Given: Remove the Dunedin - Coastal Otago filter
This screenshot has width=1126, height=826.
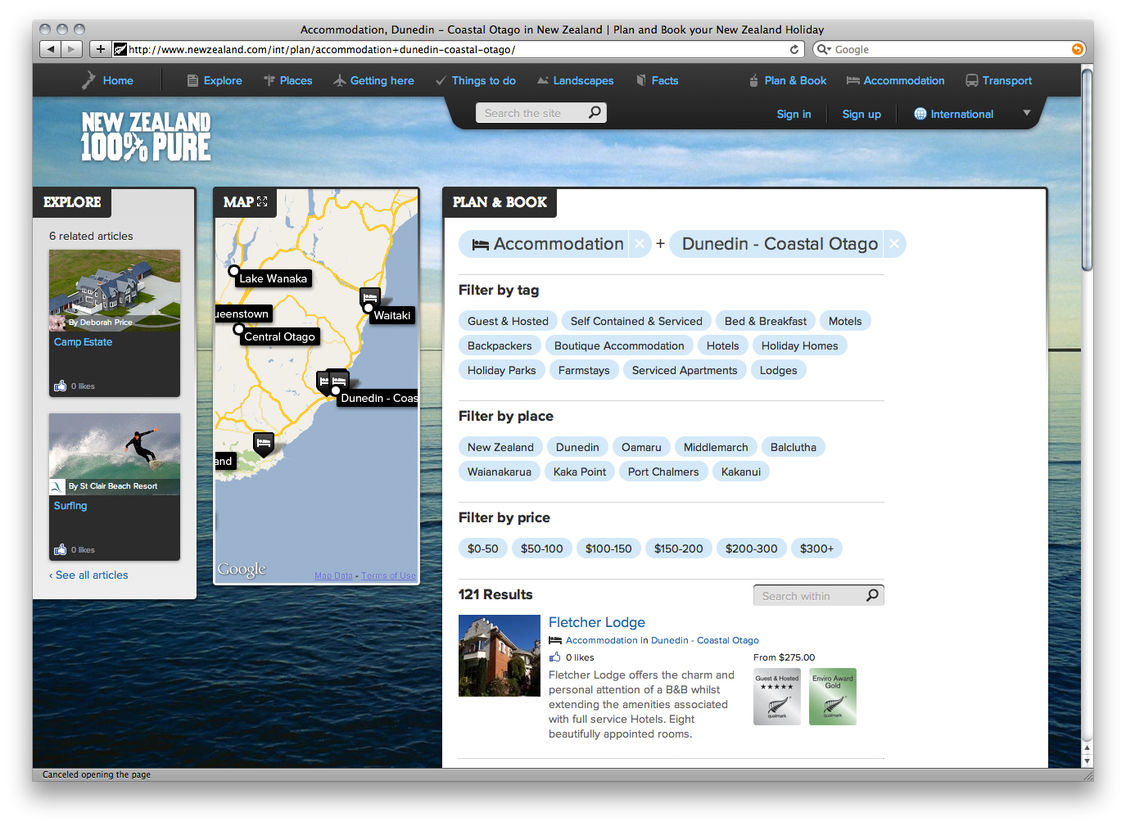Looking at the screenshot, I should pos(894,244).
